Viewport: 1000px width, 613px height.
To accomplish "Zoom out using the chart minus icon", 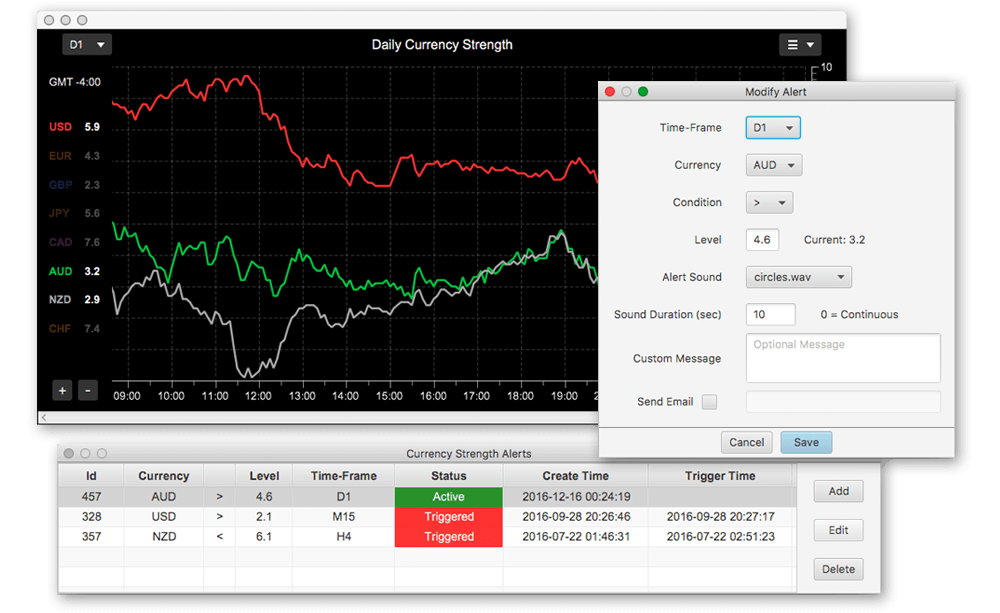I will tap(87, 390).
